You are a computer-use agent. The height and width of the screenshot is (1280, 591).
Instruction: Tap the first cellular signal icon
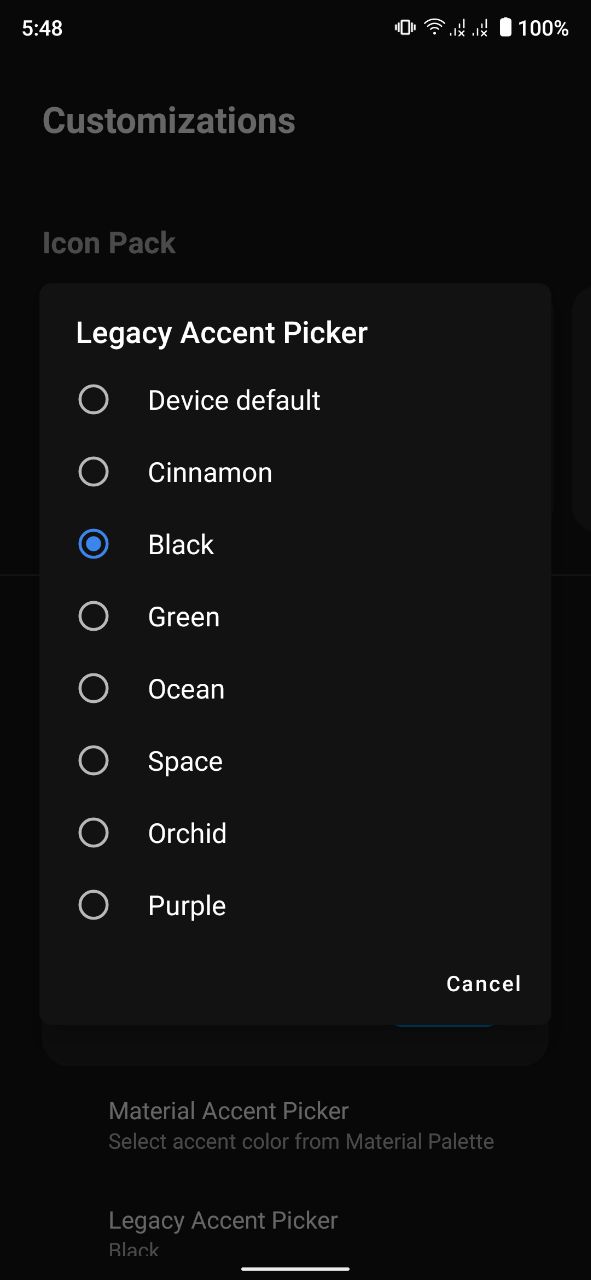pyautogui.click(x=457, y=28)
